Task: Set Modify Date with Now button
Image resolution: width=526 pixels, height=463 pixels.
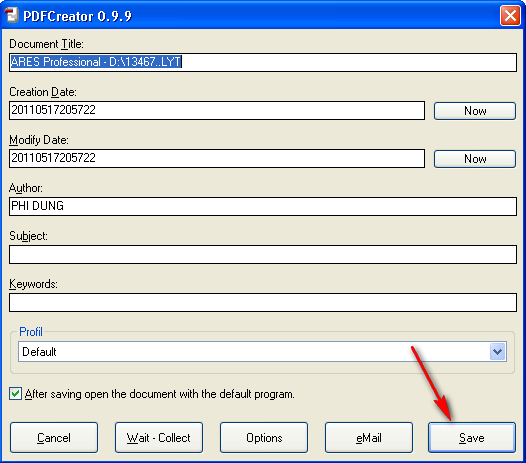Action: pos(475,159)
